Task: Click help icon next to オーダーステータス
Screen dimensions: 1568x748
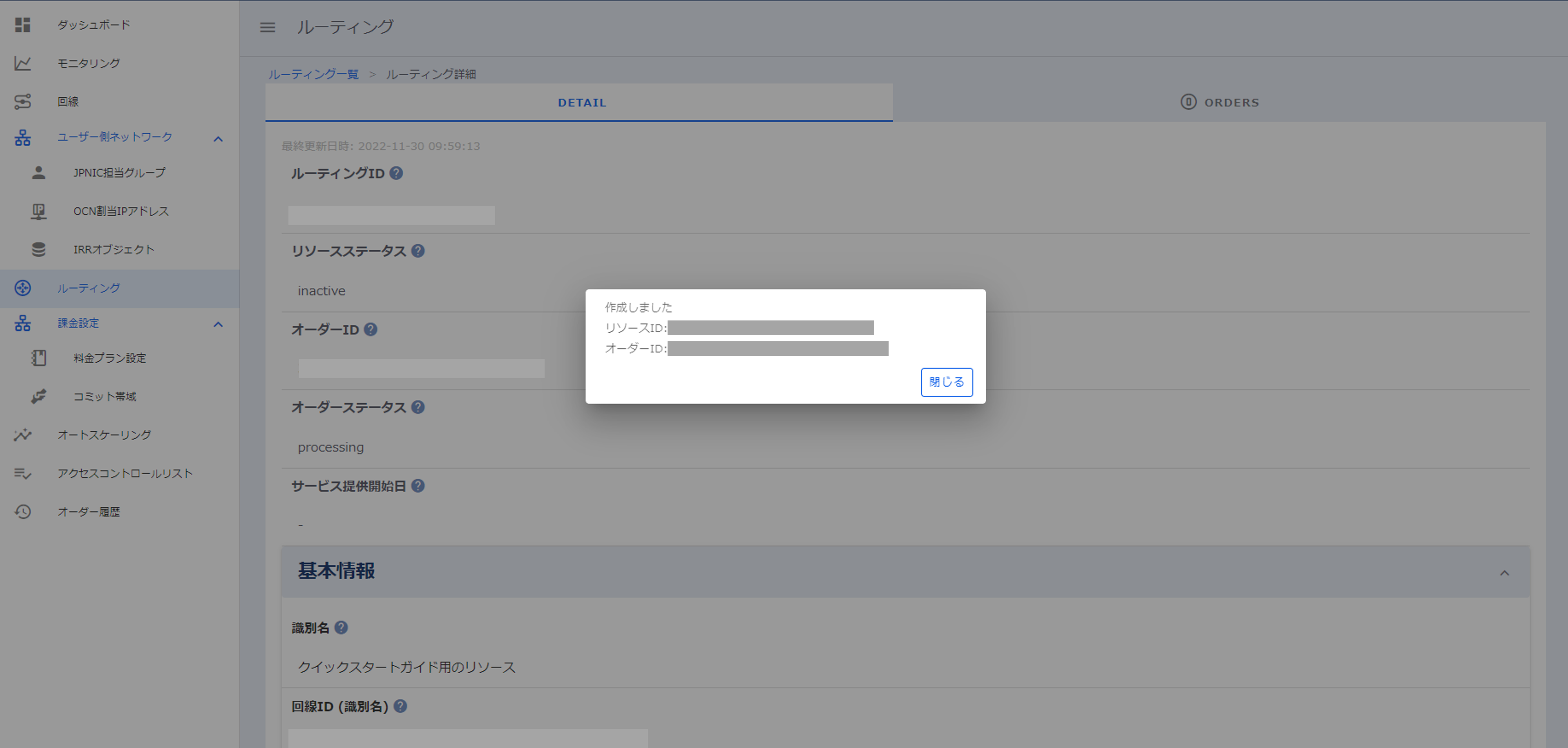Action: coord(418,408)
